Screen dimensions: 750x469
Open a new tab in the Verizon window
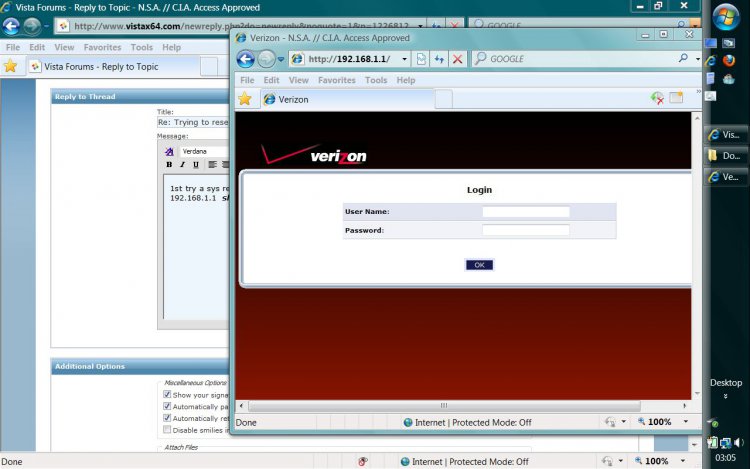(444, 99)
